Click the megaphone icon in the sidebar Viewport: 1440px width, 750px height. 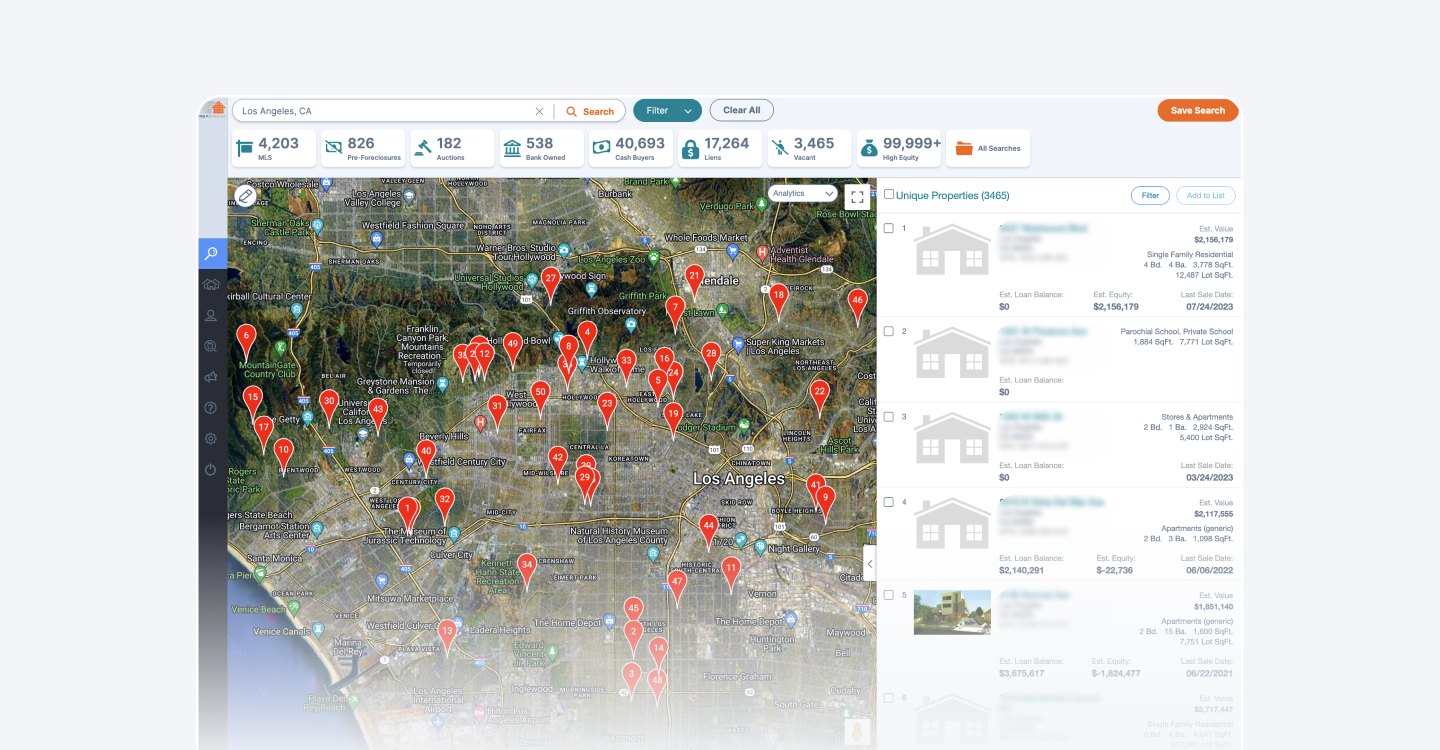[x=211, y=376]
